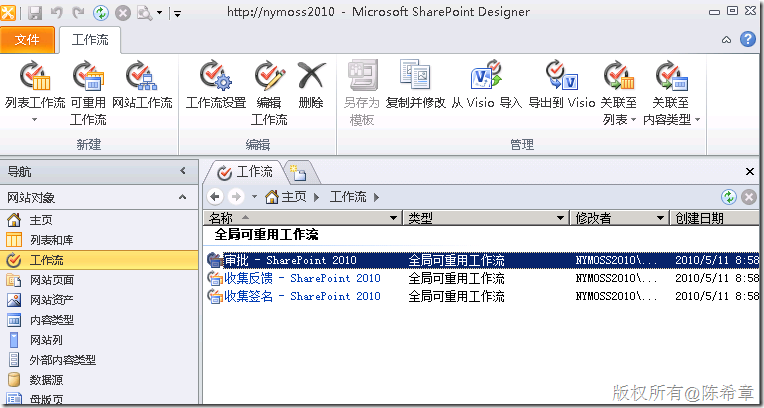The width and height of the screenshot is (764, 408).
Task: Click the SharePoint Designer application icon
Action: (x=8, y=13)
